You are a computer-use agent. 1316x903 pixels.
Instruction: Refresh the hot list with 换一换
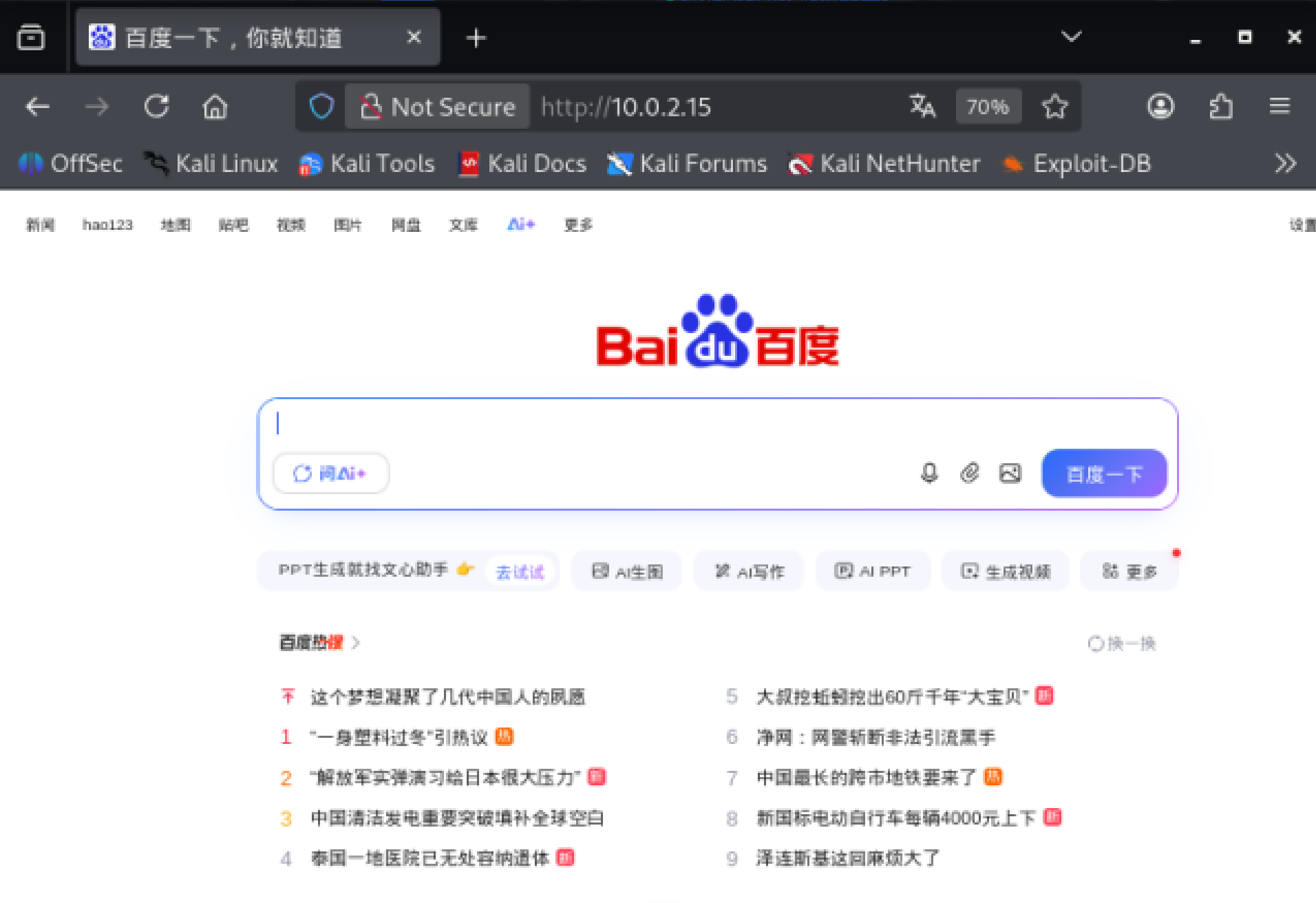[1122, 644]
